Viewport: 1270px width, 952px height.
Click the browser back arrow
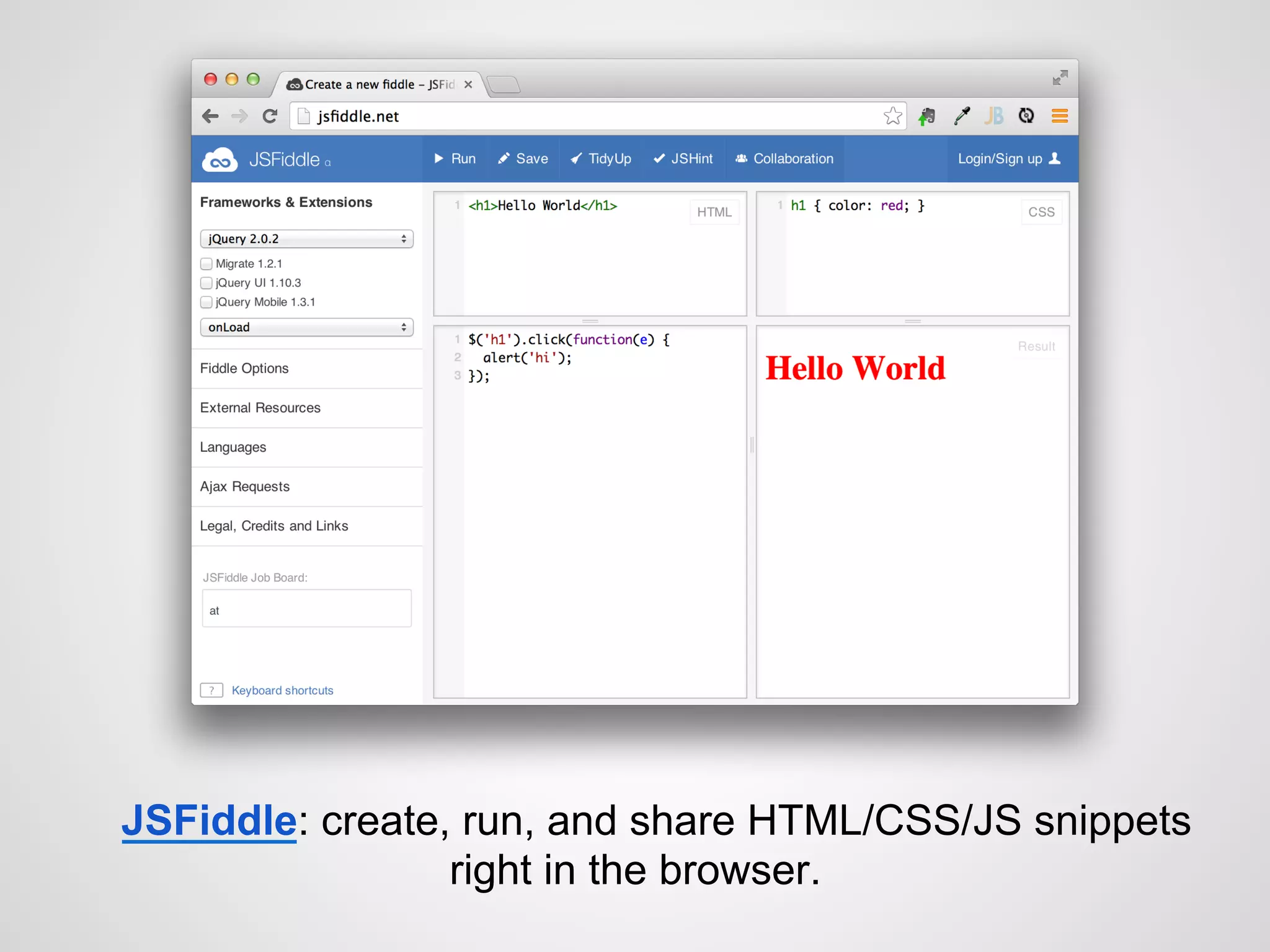tap(210, 116)
